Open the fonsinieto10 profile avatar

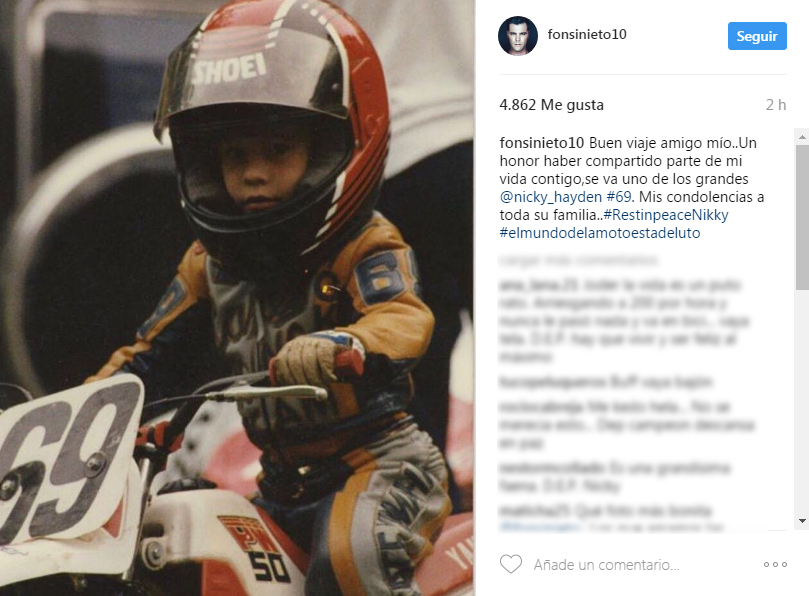pos(517,36)
